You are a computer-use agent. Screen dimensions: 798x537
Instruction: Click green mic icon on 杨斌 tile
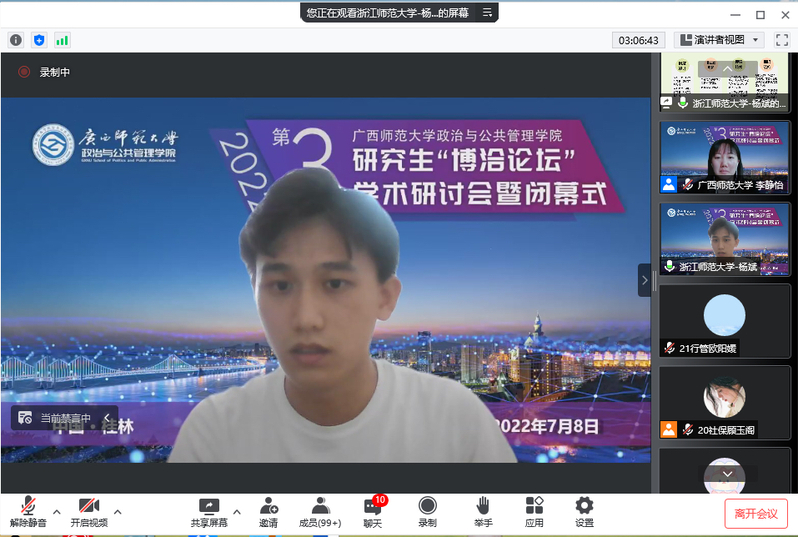670,266
